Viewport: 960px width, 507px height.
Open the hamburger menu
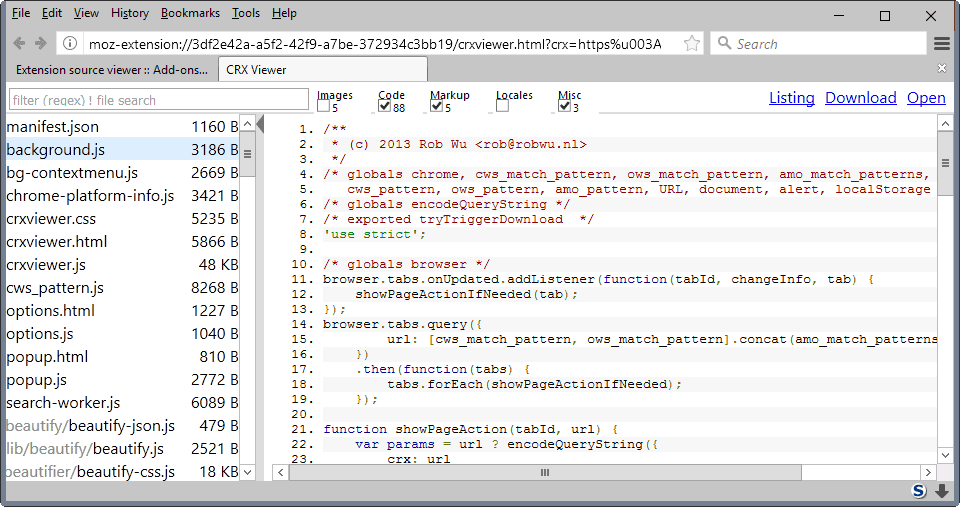coord(942,43)
